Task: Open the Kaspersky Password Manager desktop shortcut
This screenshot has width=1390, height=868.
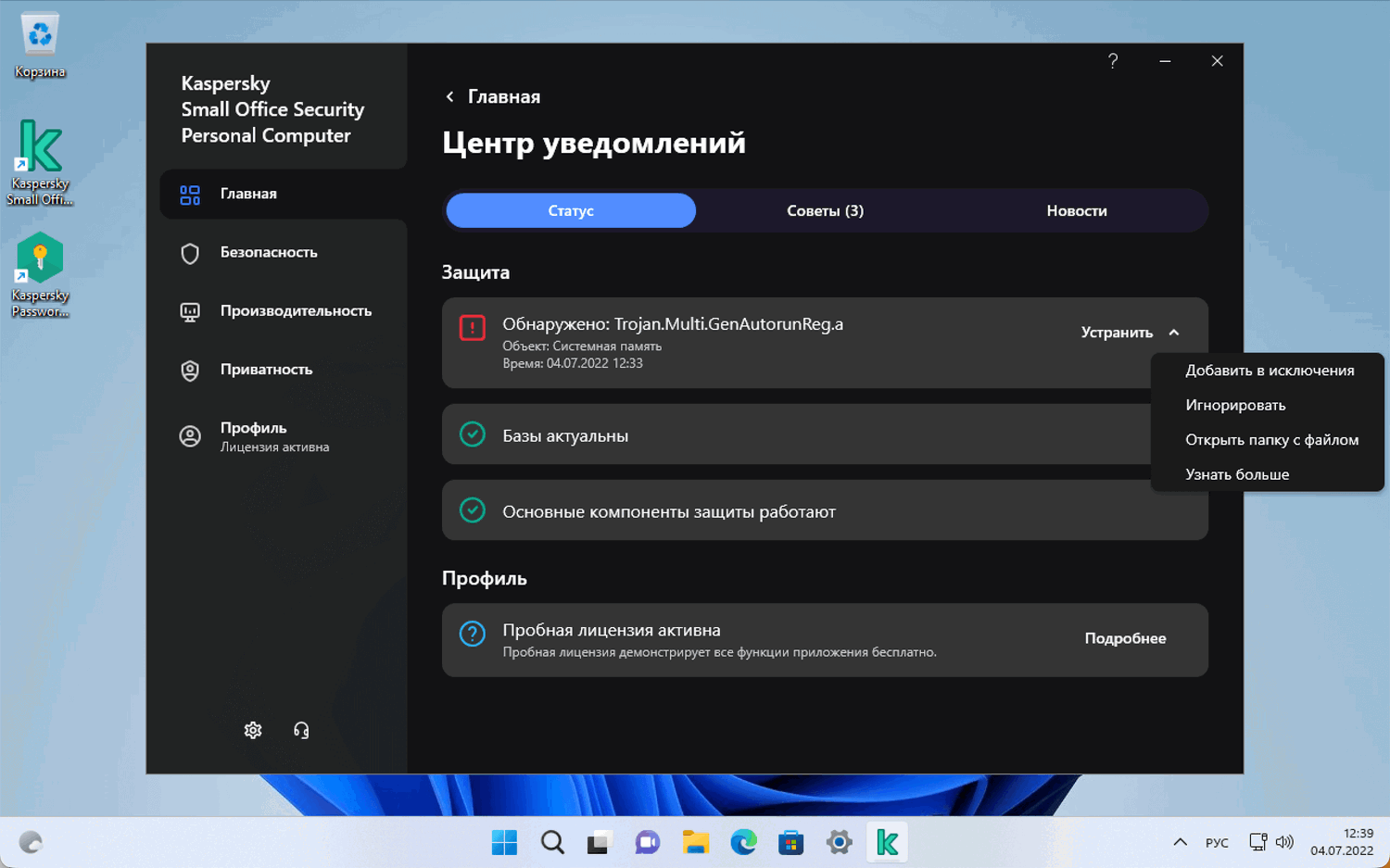Action: pyautogui.click(x=40, y=275)
